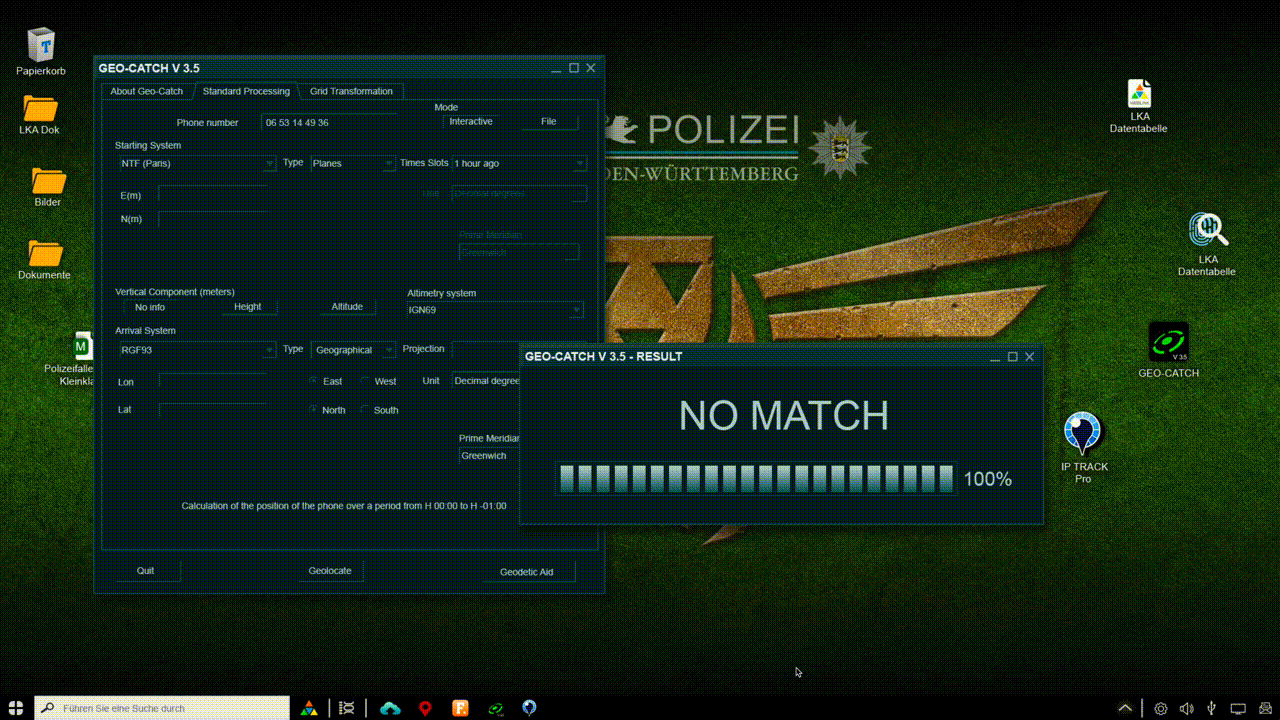Open the Windows Start menu button
Screen dimensions: 1280x720
(x=16, y=708)
